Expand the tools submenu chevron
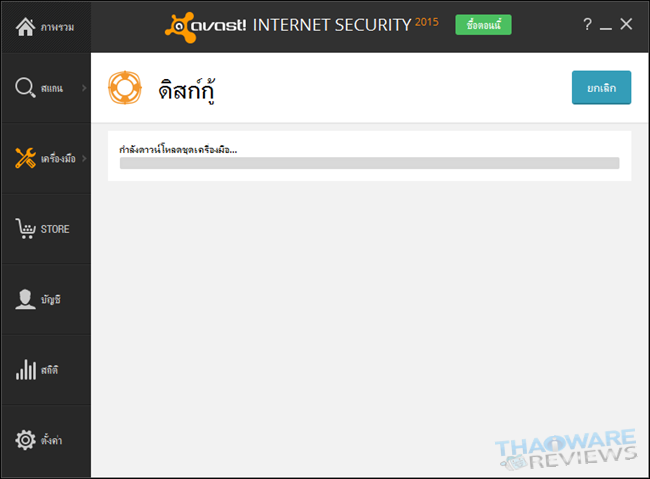The width and height of the screenshot is (650, 479). [x=84, y=158]
